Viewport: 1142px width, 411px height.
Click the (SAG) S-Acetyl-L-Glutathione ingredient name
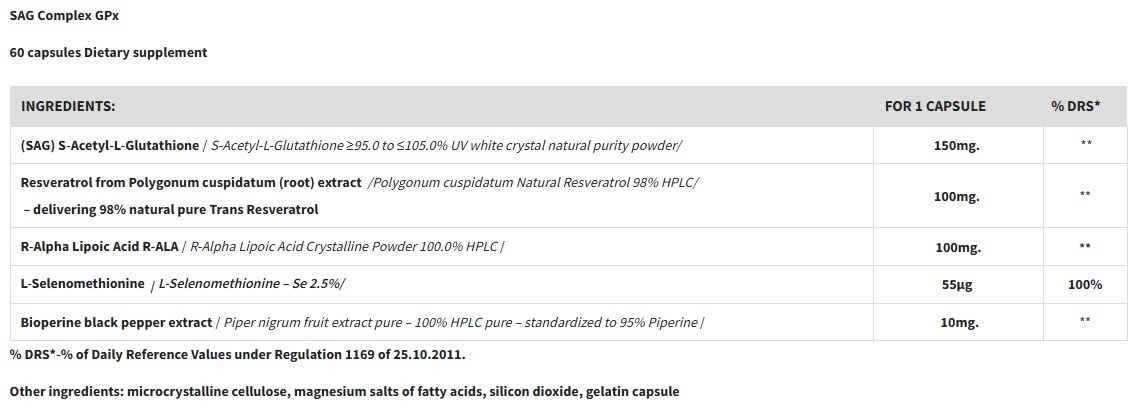pyautogui.click(x=110, y=145)
